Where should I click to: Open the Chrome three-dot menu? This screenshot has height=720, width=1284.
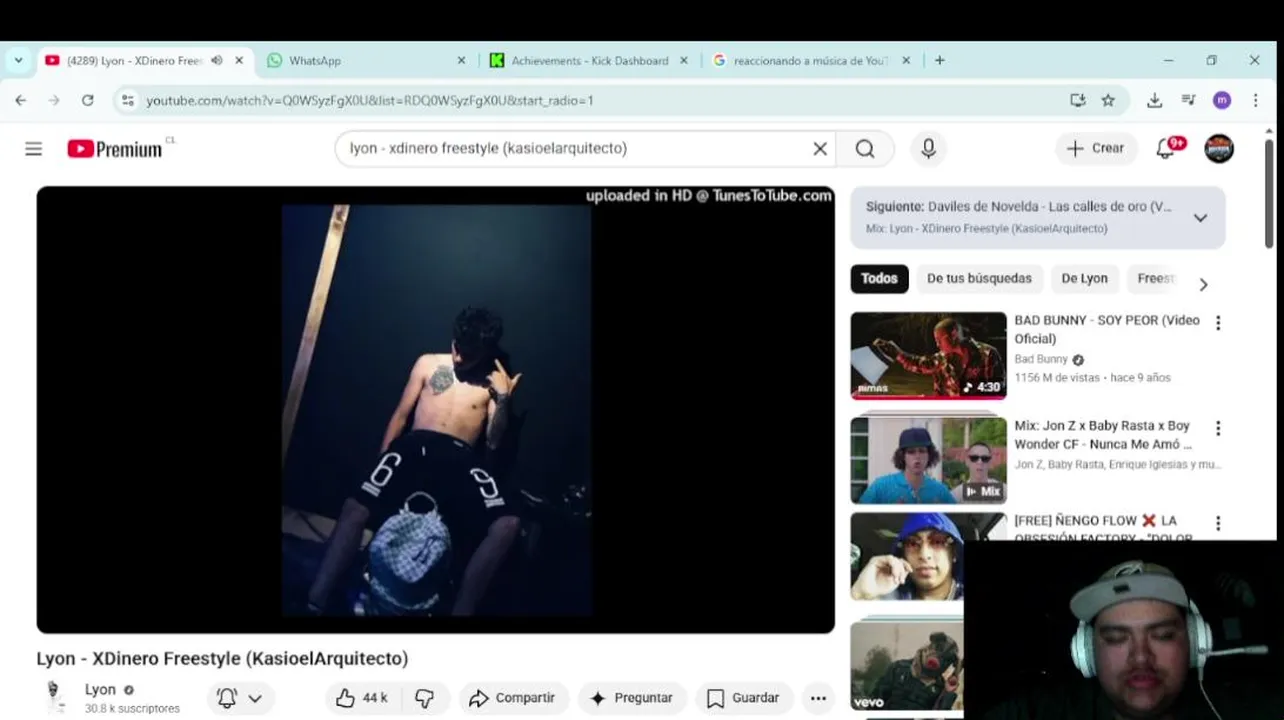[1256, 100]
